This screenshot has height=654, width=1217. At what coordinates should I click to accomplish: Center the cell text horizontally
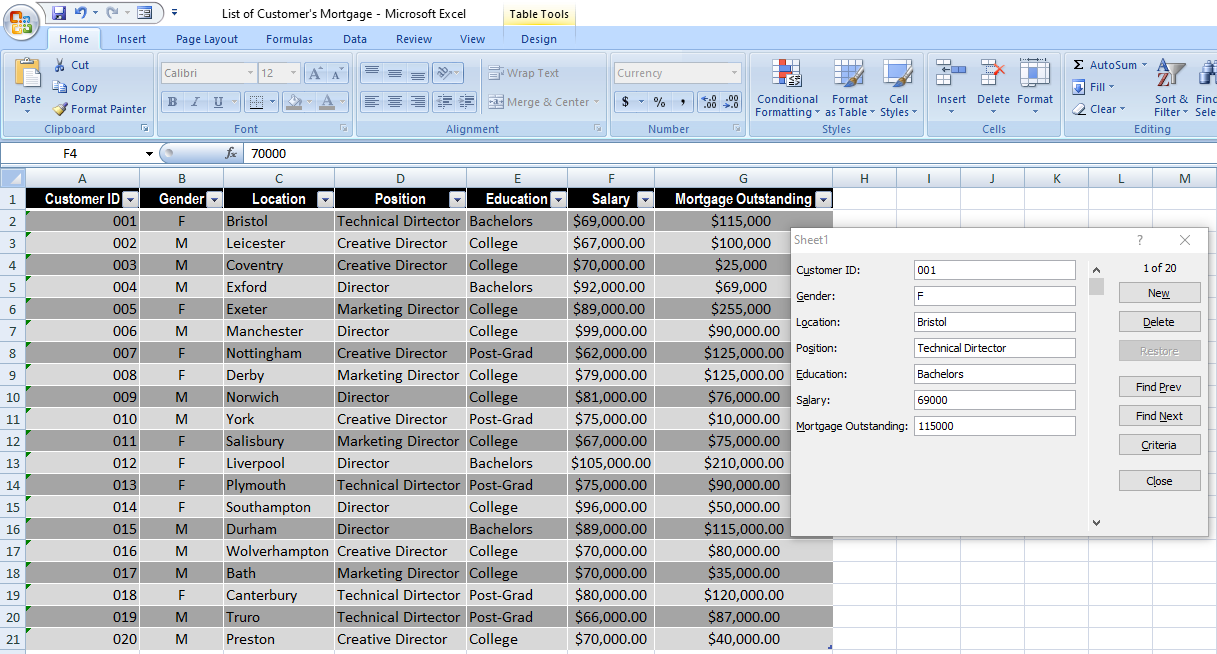pyautogui.click(x=395, y=102)
